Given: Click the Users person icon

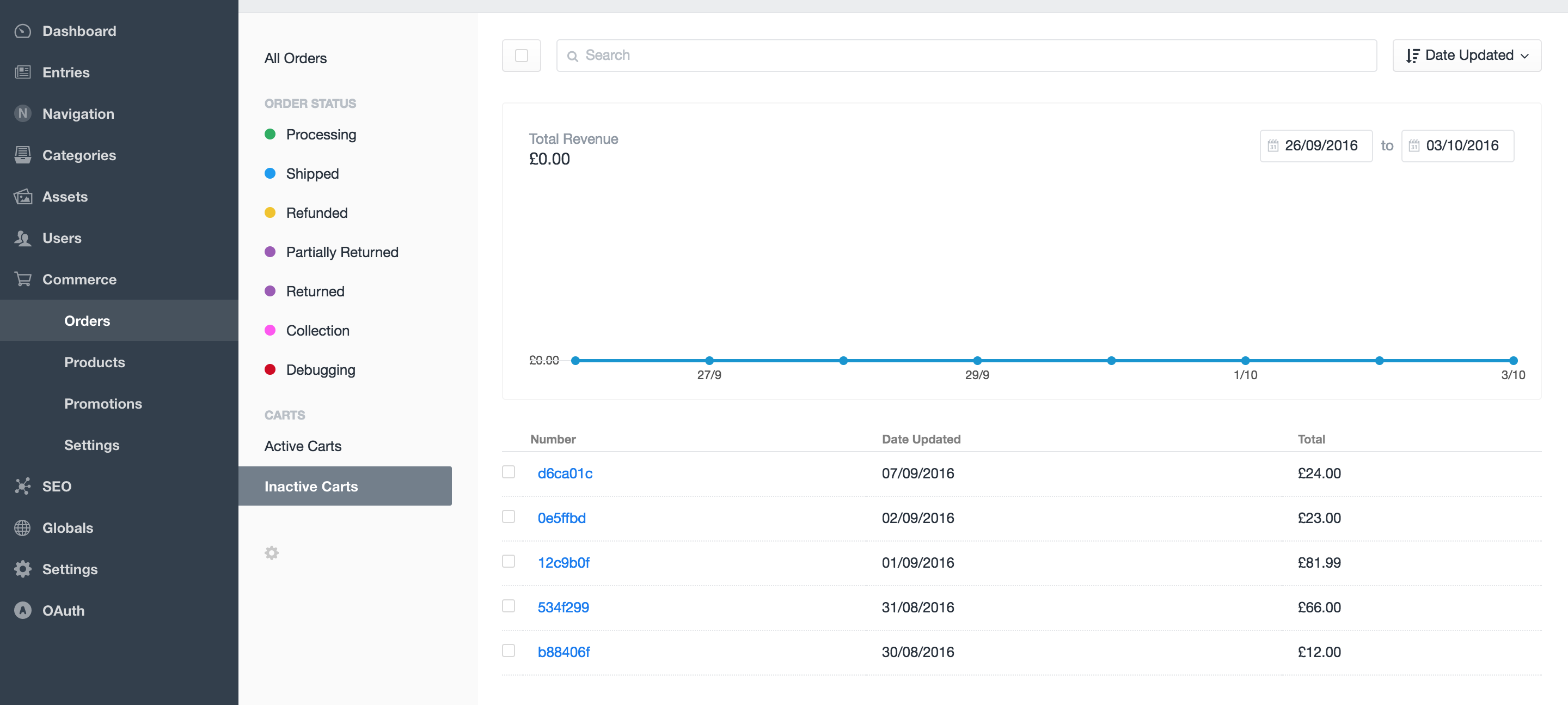Looking at the screenshot, I should [x=22, y=238].
